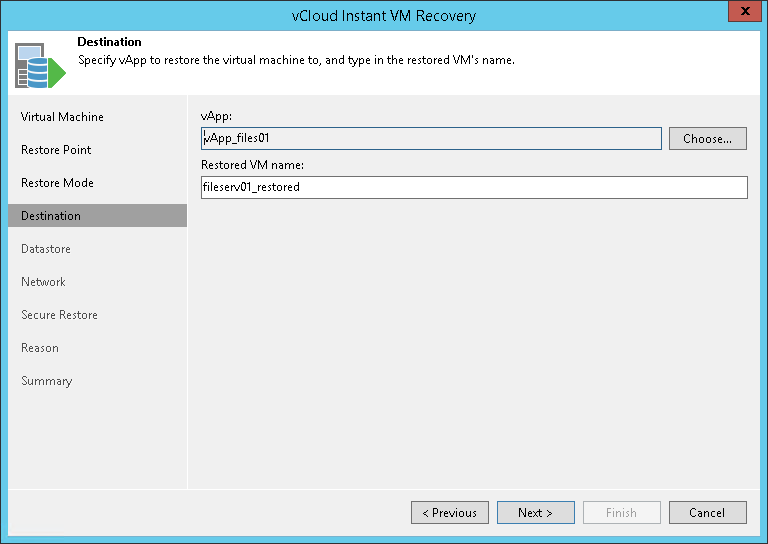The width and height of the screenshot is (768, 544).
Task: Click the Finish button
Action: click(621, 513)
